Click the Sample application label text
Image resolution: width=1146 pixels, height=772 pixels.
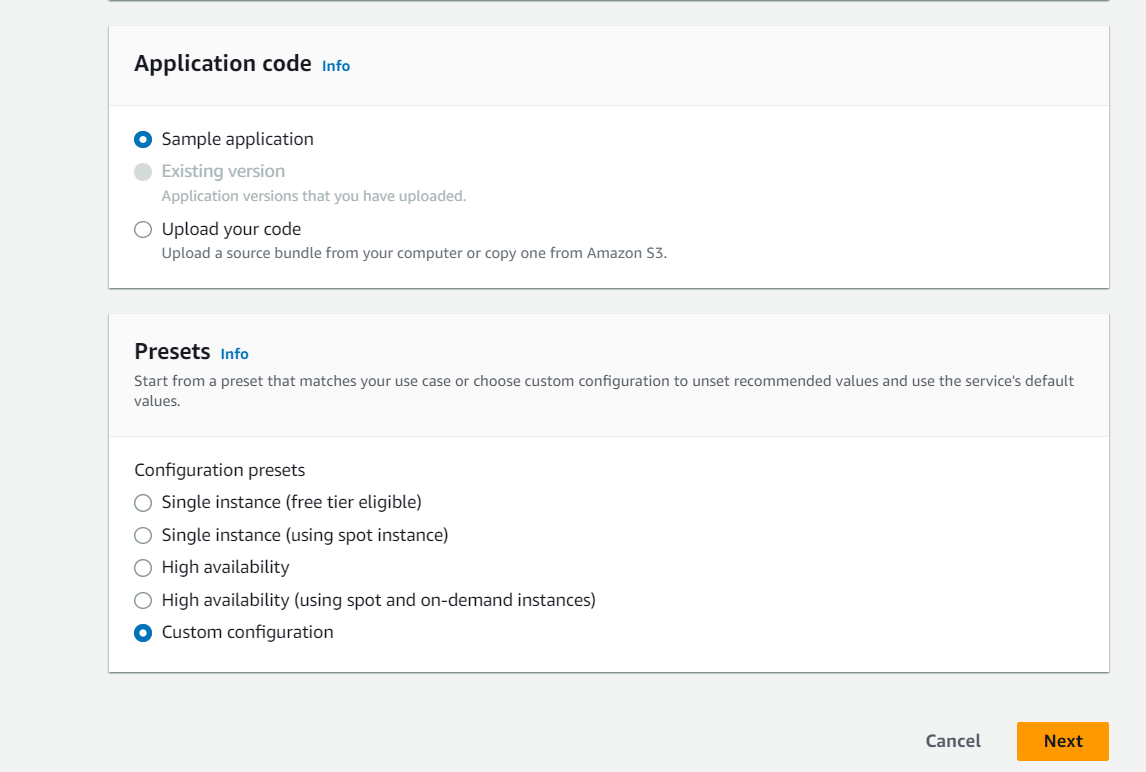pyautogui.click(x=238, y=139)
